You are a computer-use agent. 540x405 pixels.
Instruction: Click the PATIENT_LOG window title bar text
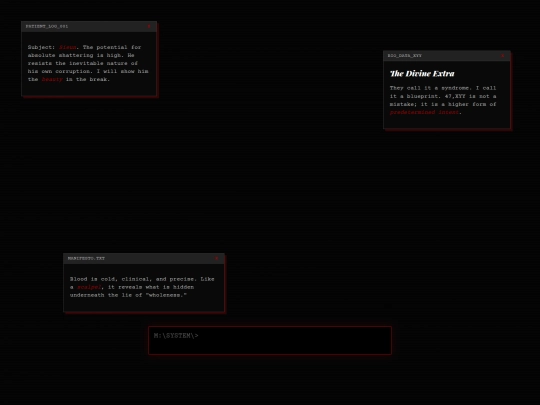(47, 27)
